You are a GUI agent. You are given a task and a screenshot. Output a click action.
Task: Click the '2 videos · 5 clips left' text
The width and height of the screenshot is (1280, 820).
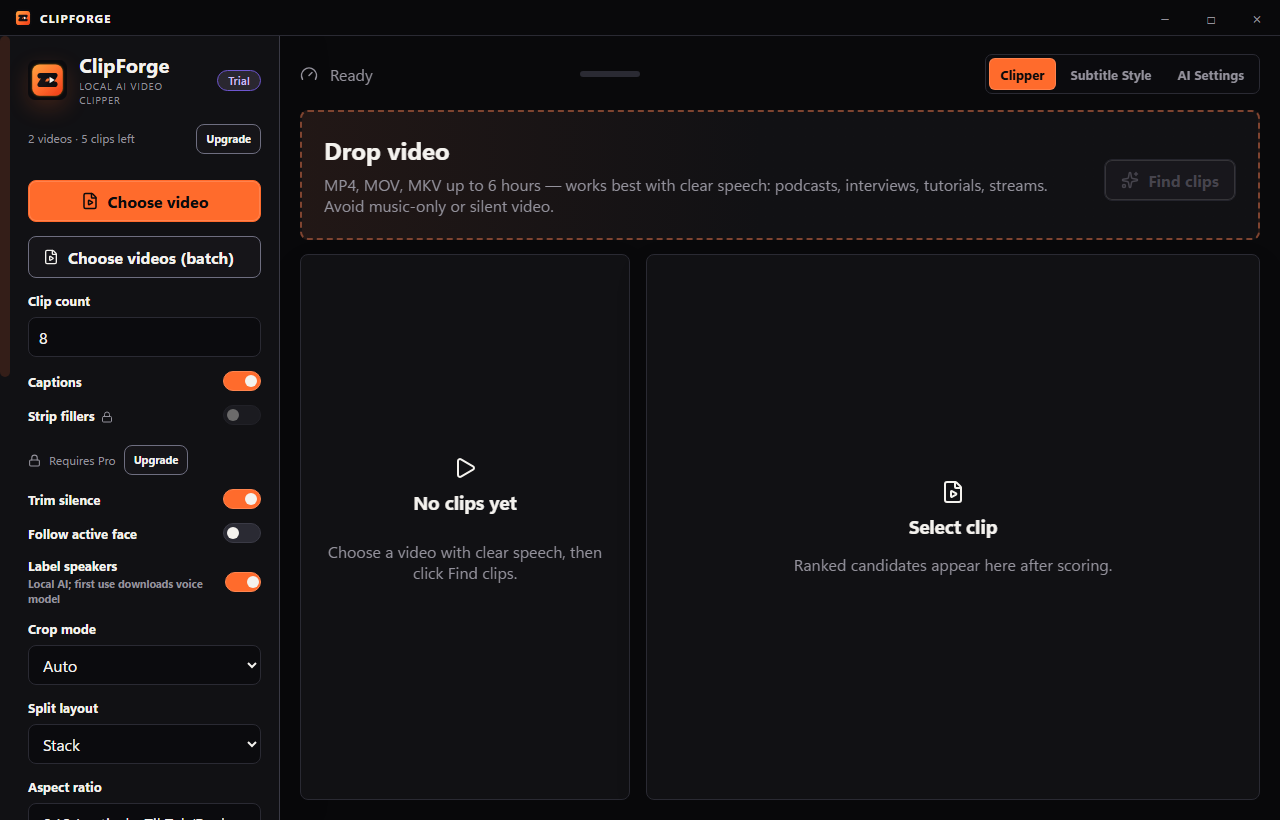click(x=81, y=139)
